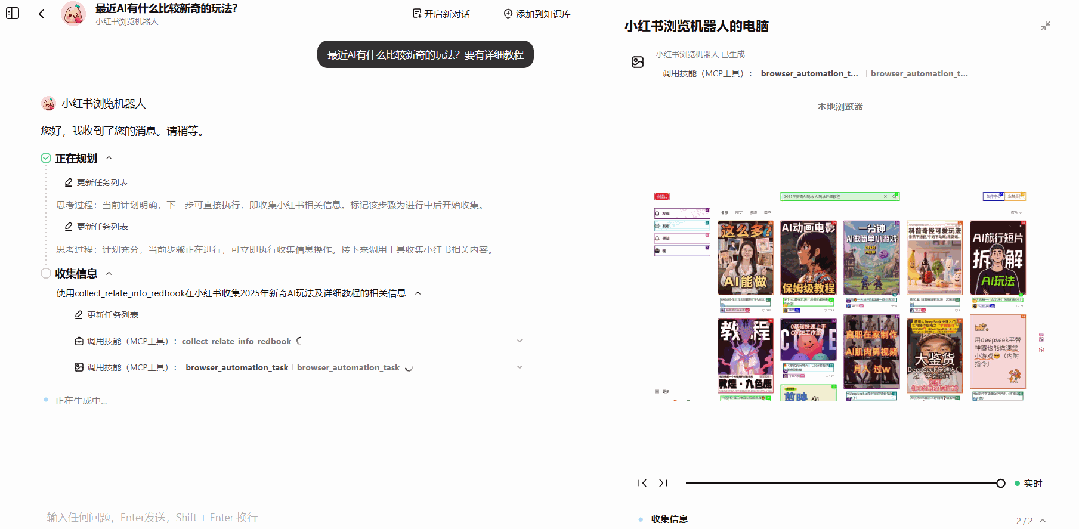Viewport: 1079px width, 529px height.
Task: Go back using the left arrow
Action: (x=41, y=14)
